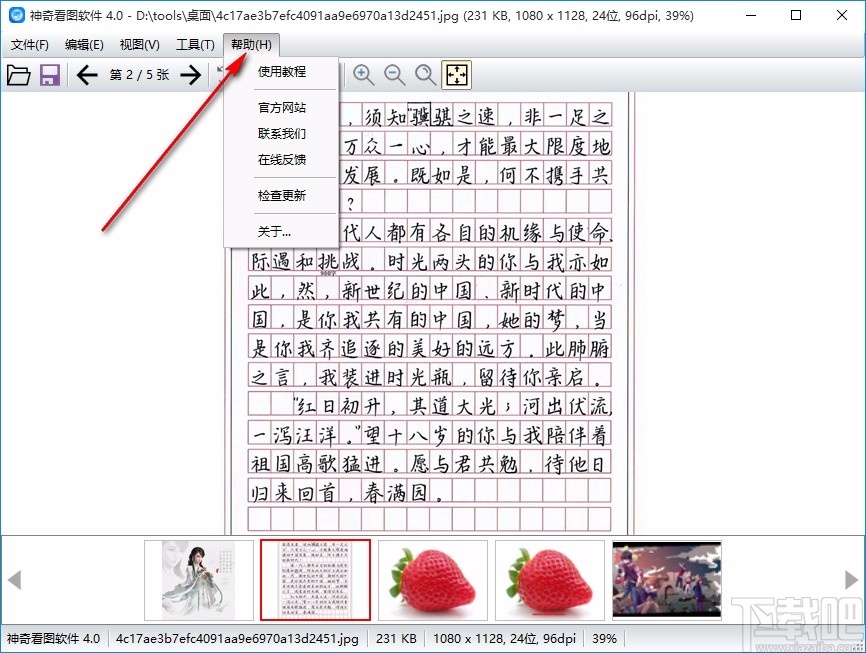Open the 编辑(E) menu
Screen dimensions: 866x653
(84, 44)
